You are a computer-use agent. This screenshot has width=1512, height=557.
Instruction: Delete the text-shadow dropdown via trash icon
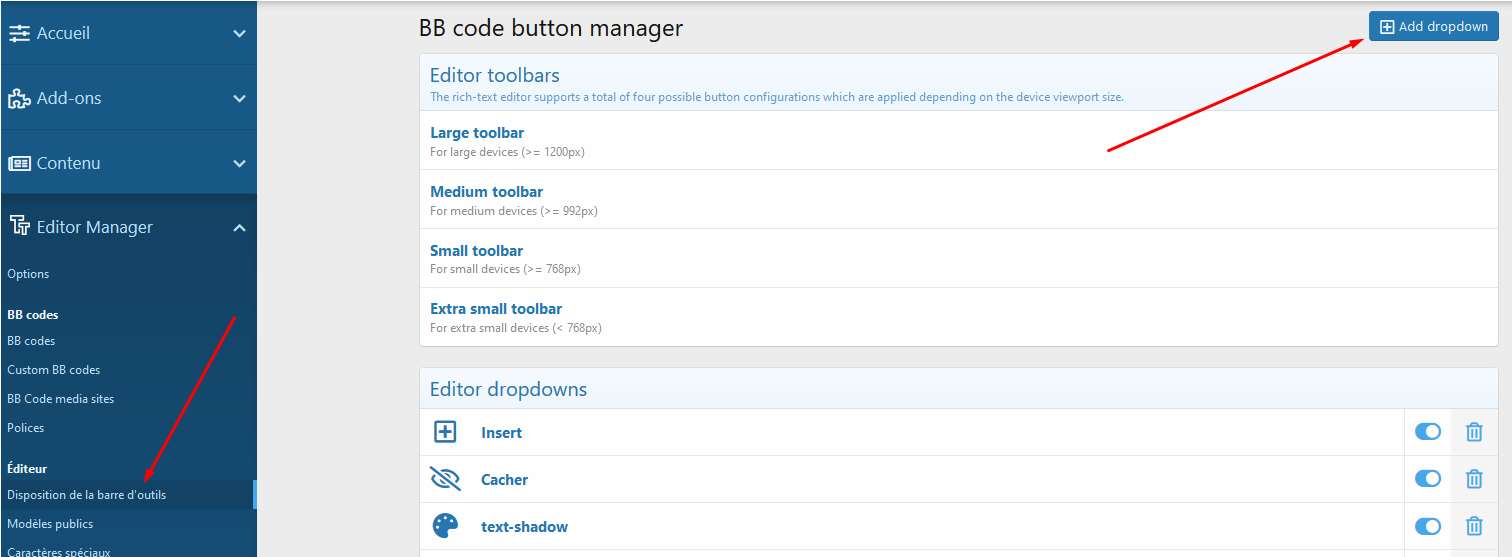click(1474, 526)
